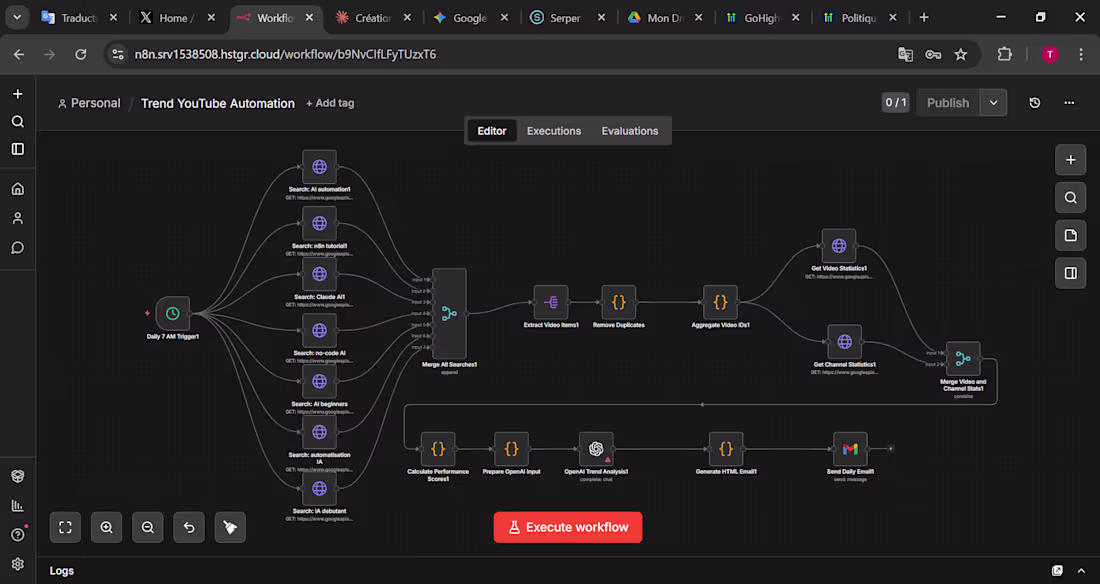Screen dimensions: 1100x584
Task: Select the Extract Video Items1 node
Action: (551, 303)
